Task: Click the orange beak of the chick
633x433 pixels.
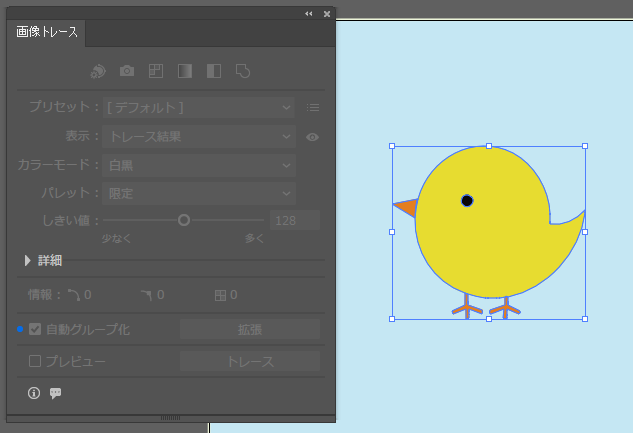Action: click(x=407, y=207)
